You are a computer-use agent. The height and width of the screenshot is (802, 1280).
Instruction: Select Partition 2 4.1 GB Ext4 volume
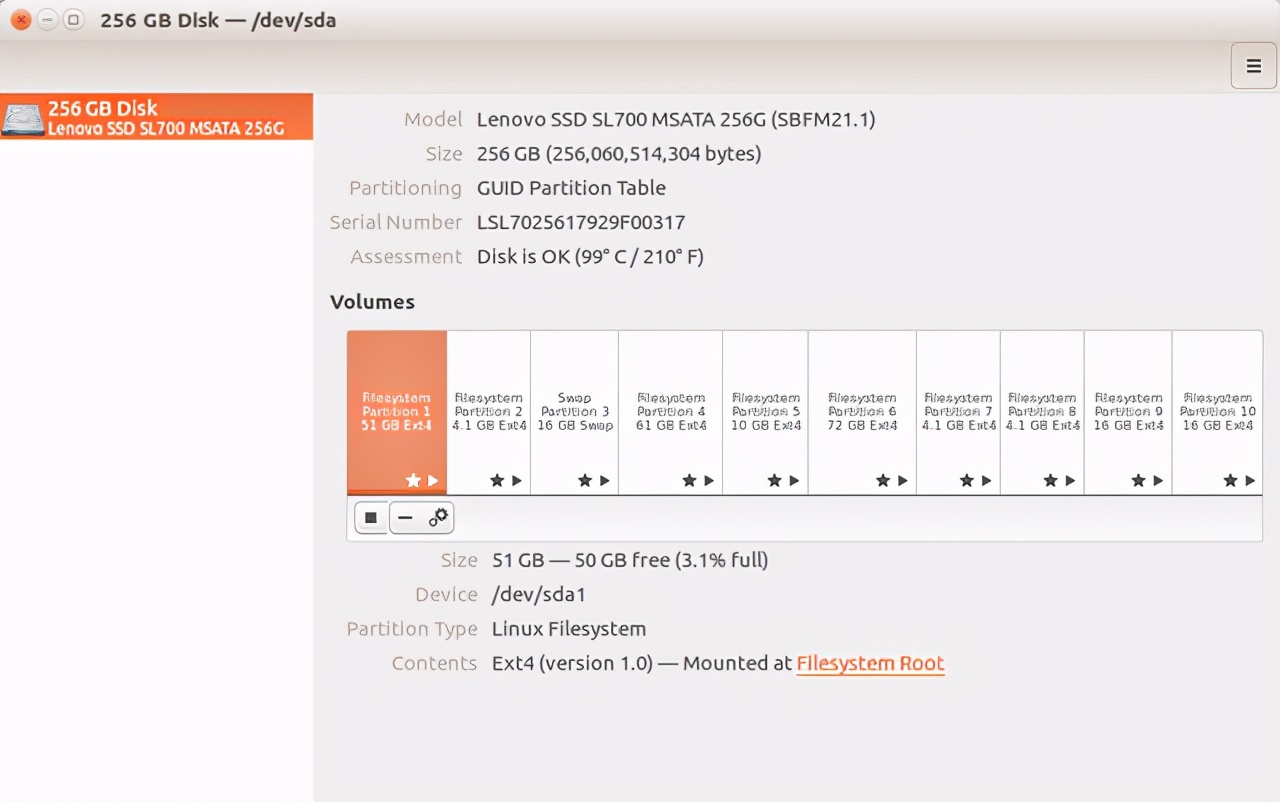[489, 412]
